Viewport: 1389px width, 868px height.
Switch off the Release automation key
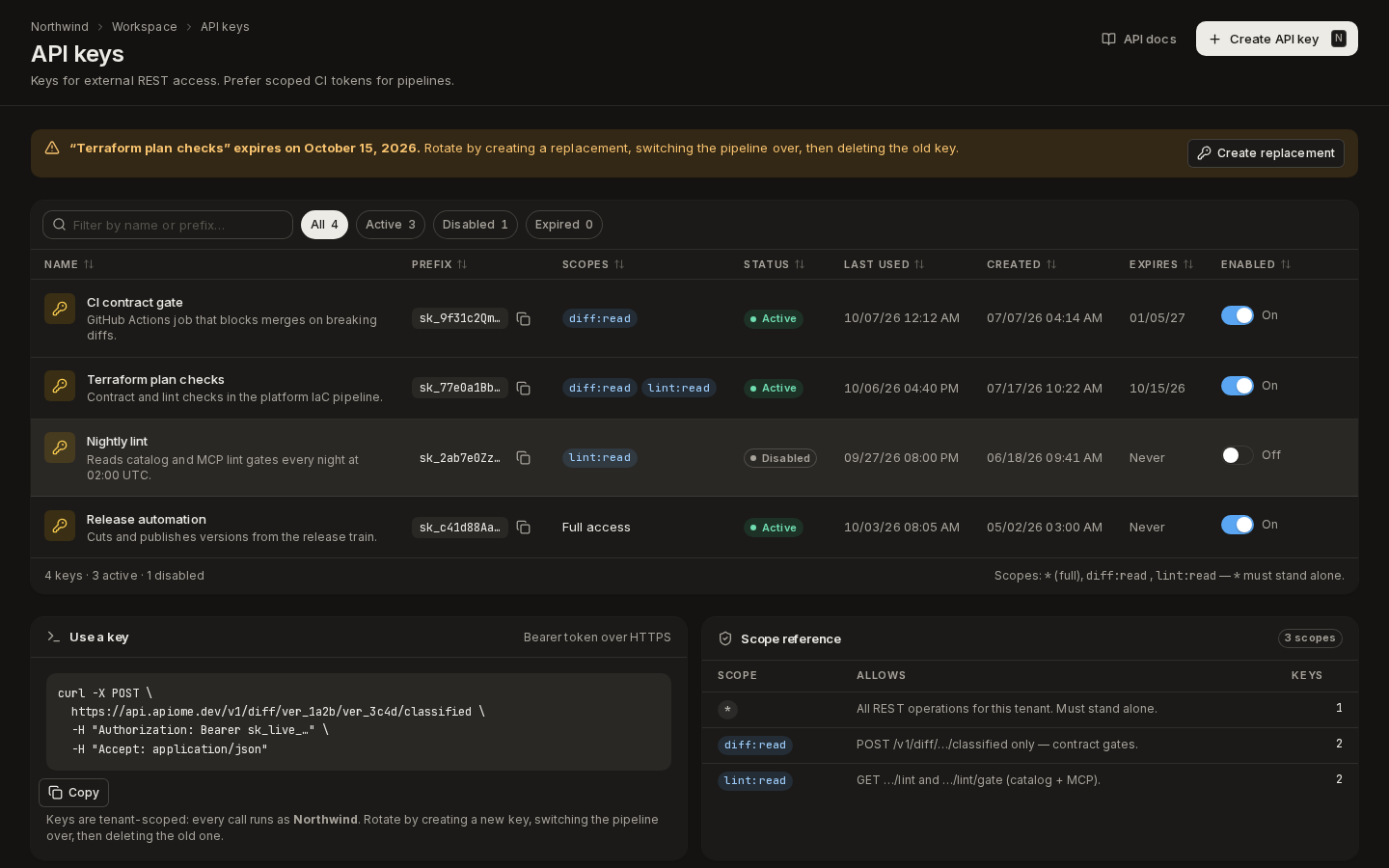[x=1238, y=525]
